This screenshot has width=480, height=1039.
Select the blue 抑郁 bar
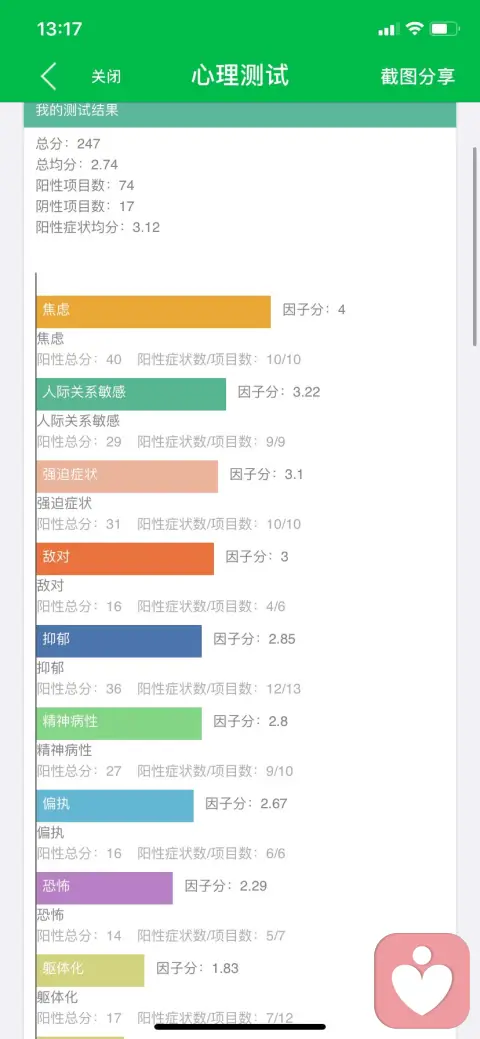point(119,641)
